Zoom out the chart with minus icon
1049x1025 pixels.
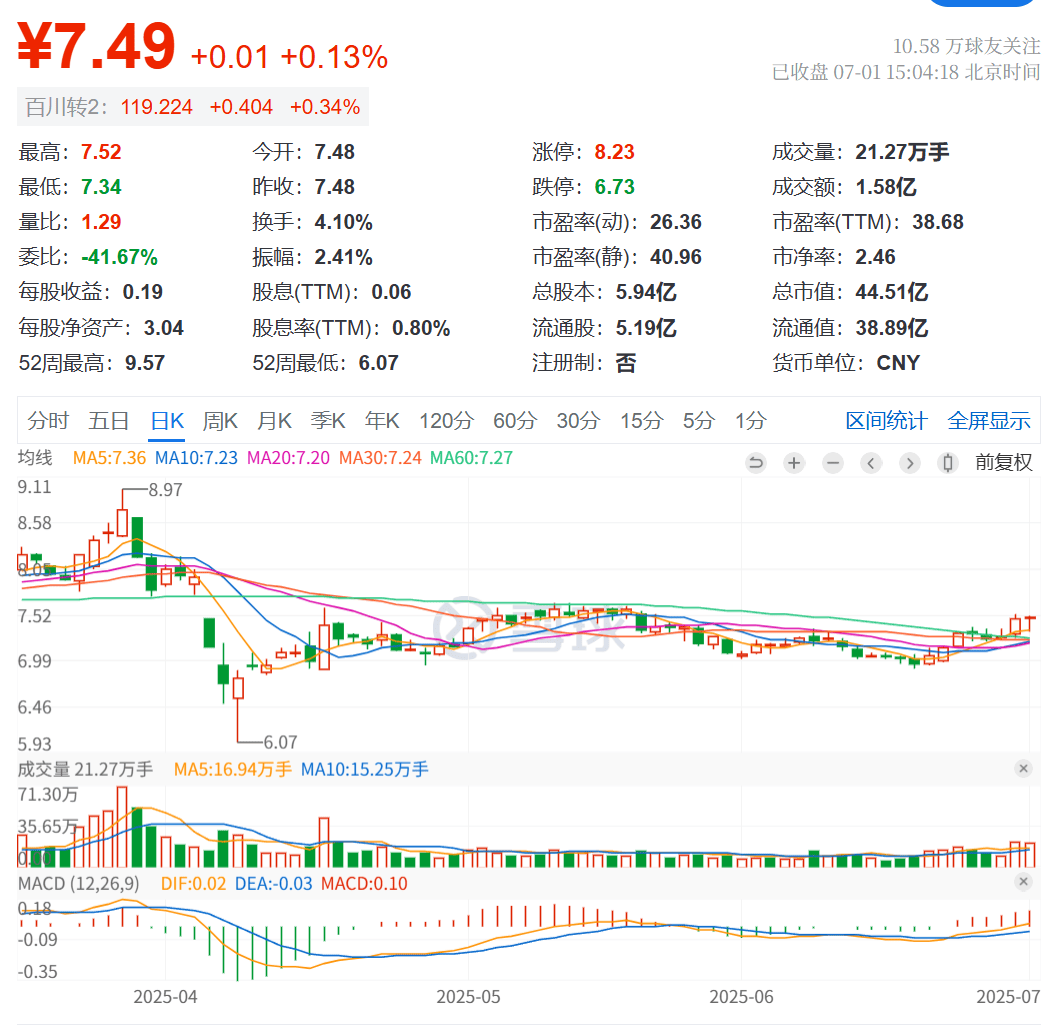tap(833, 462)
